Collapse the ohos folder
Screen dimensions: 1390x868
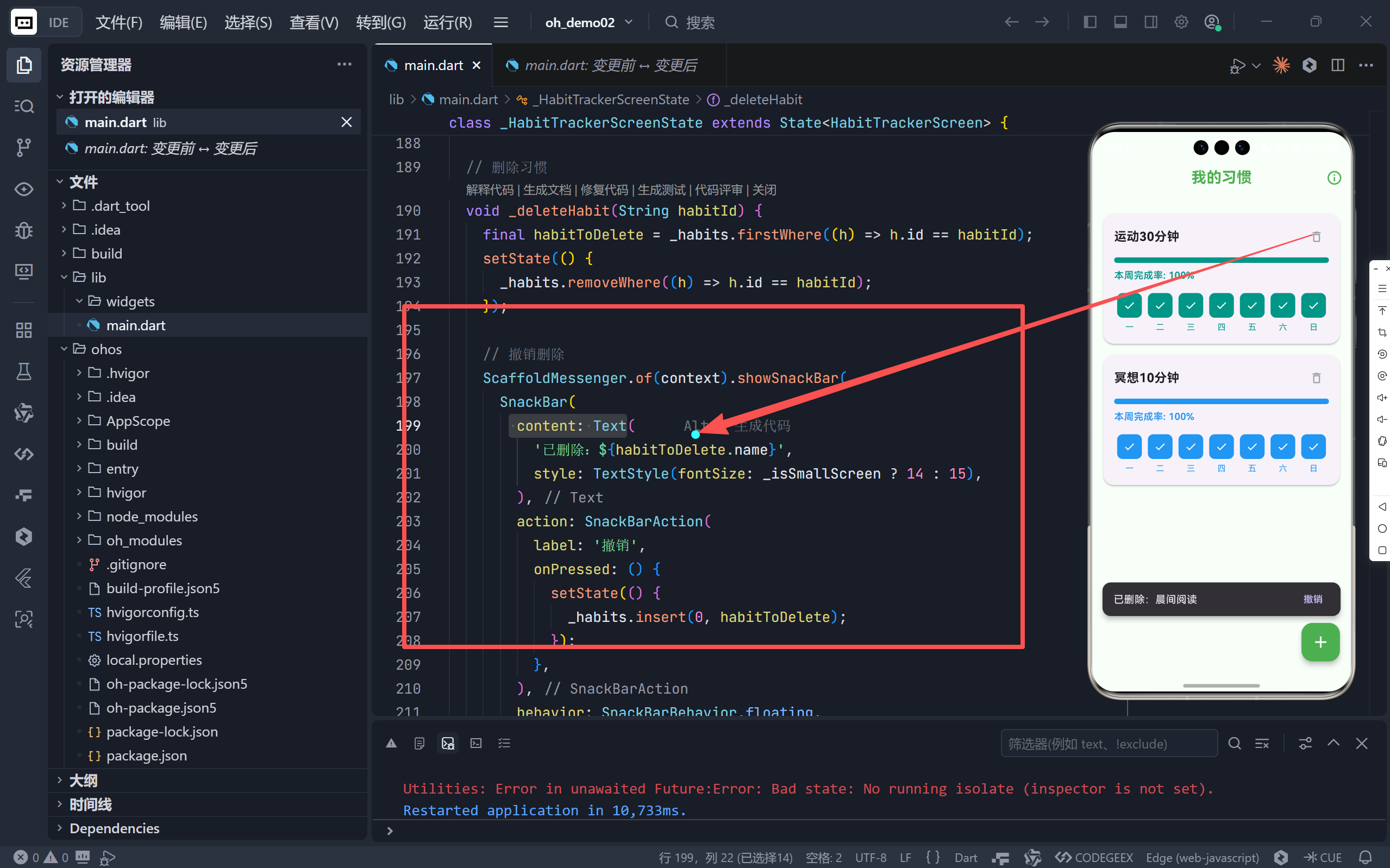(106, 349)
